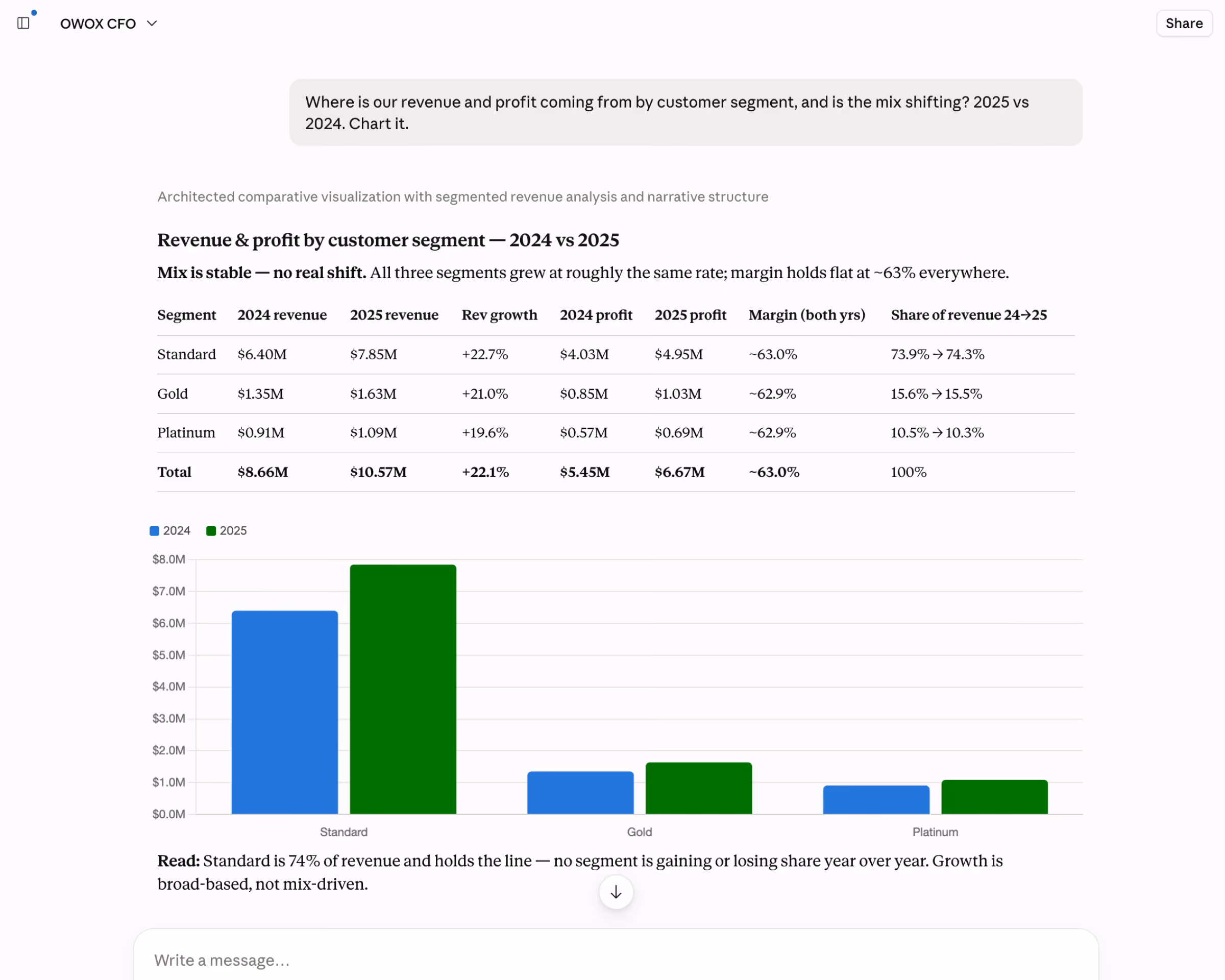The height and width of the screenshot is (980, 1225).
Task: Click the '$10.57M' total cell
Action: (x=378, y=472)
